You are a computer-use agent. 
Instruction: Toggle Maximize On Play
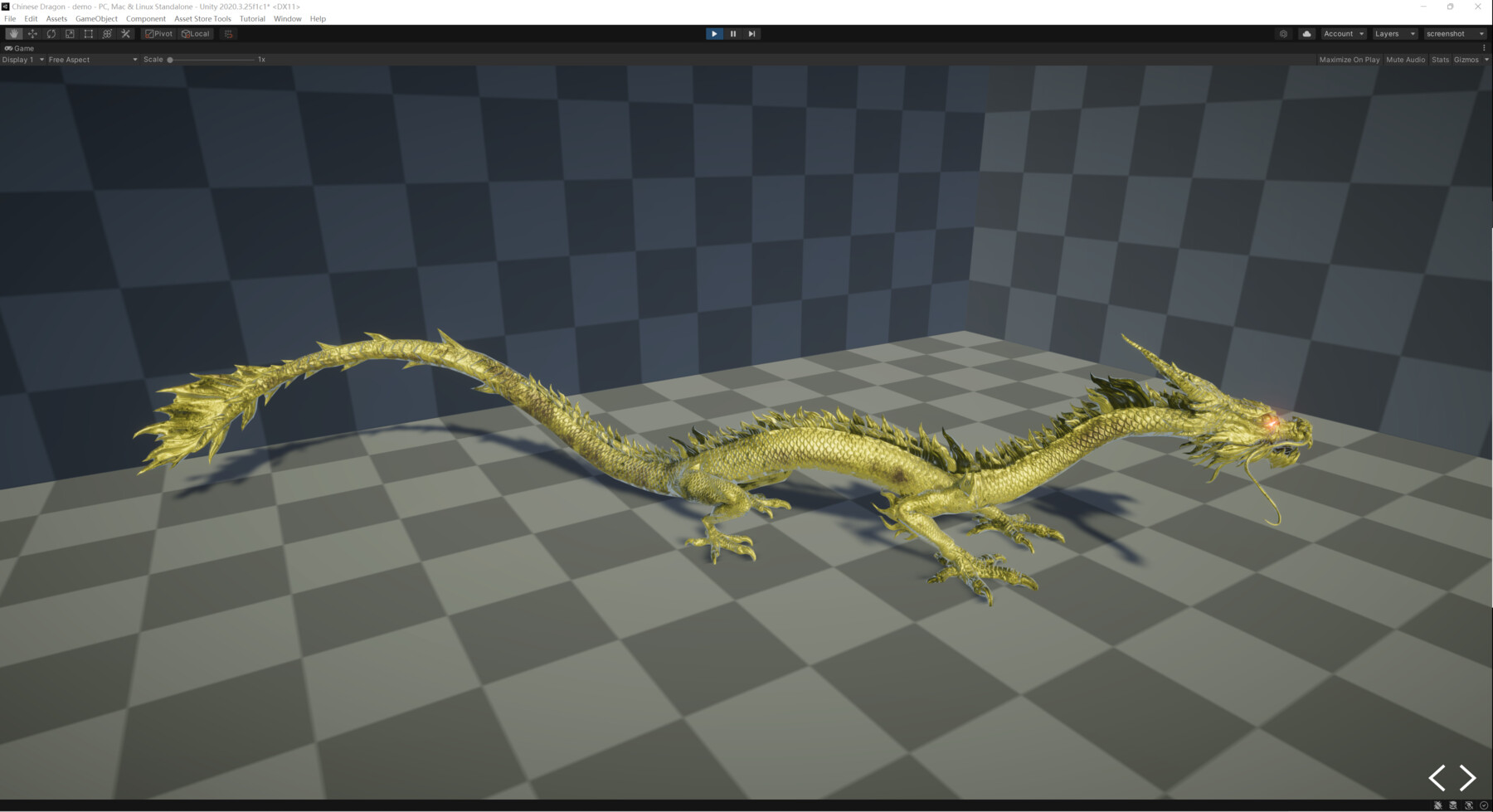click(1350, 60)
